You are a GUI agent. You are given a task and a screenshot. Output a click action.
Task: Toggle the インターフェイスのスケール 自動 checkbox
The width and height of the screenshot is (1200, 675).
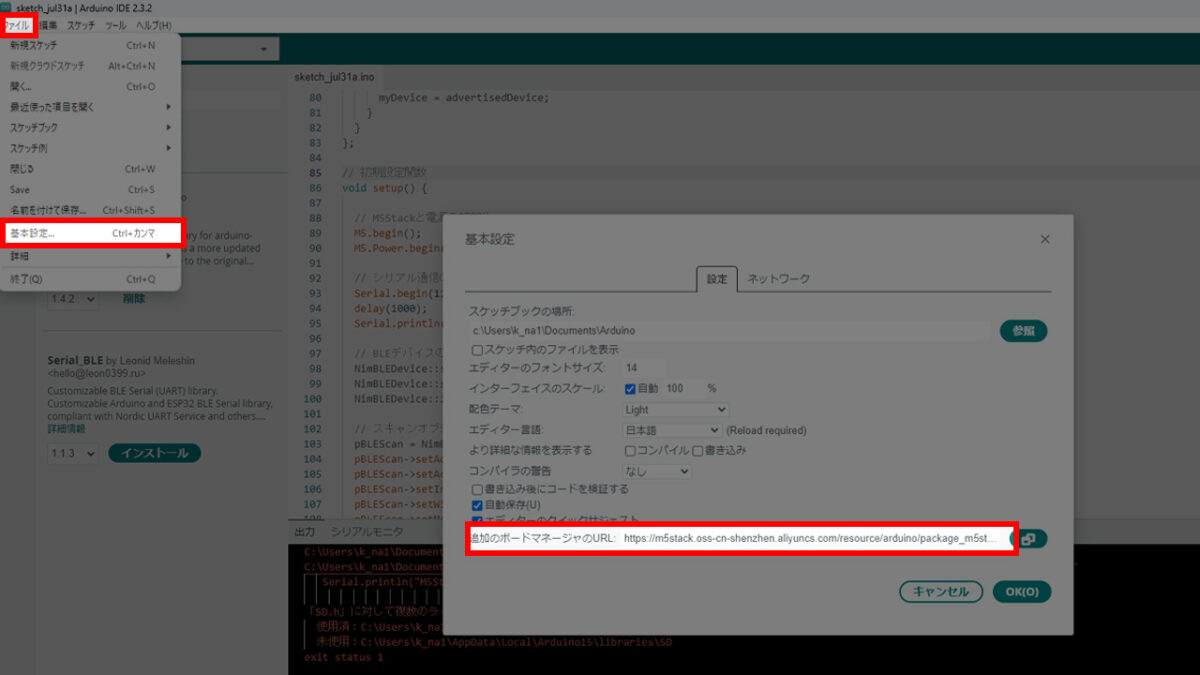click(x=630, y=388)
